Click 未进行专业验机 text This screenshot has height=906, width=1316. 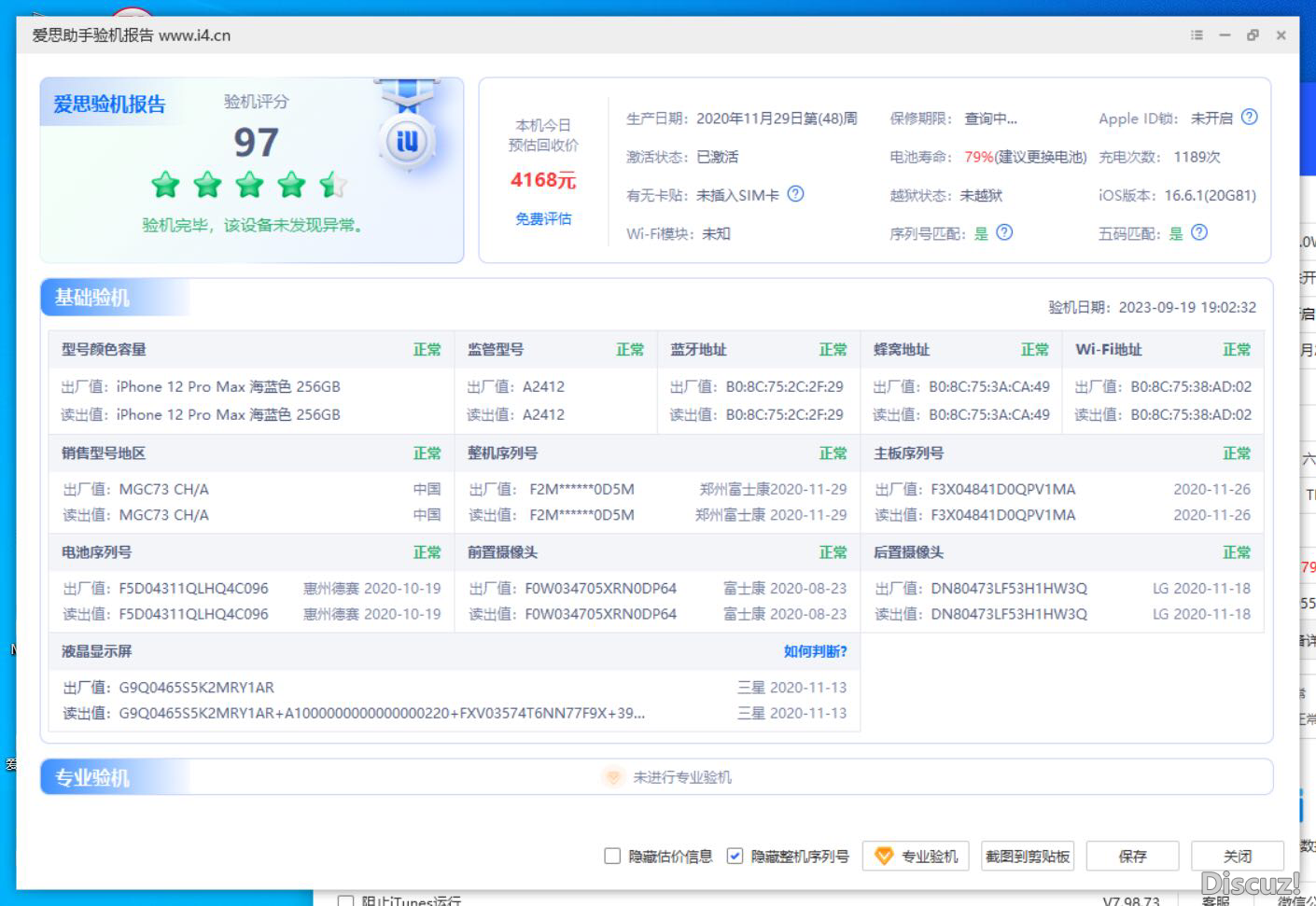pyautogui.click(x=682, y=777)
